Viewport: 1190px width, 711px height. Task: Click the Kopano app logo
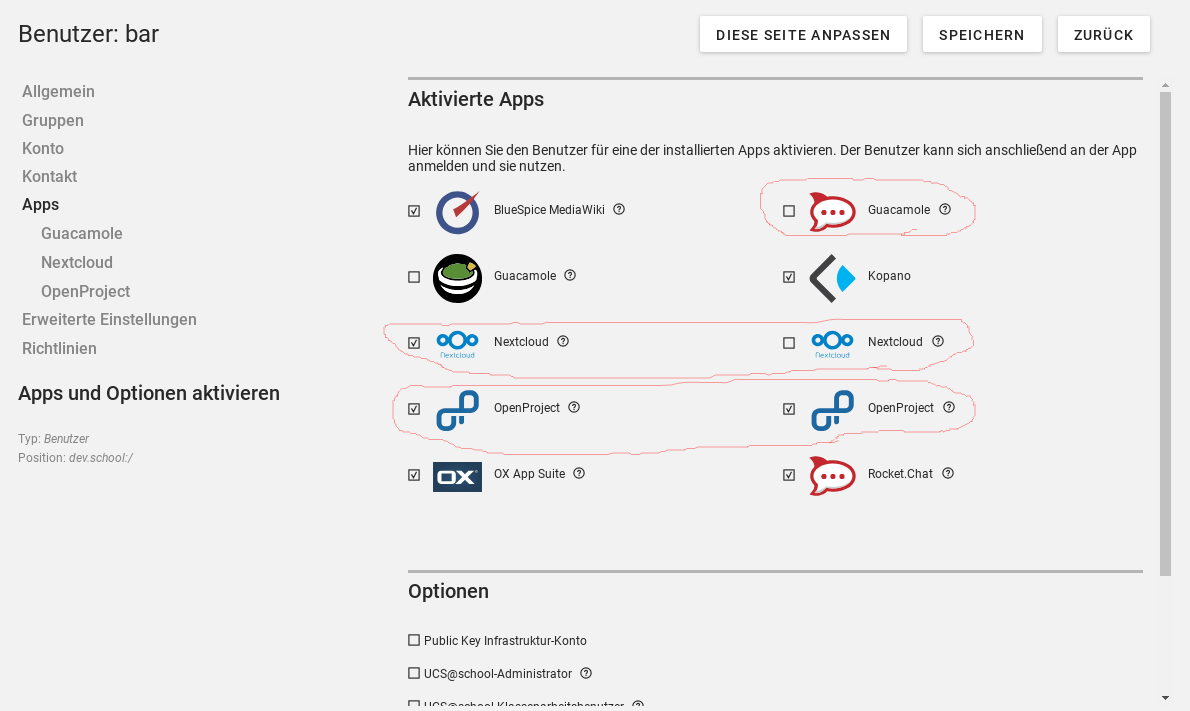[x=832, y=277]
